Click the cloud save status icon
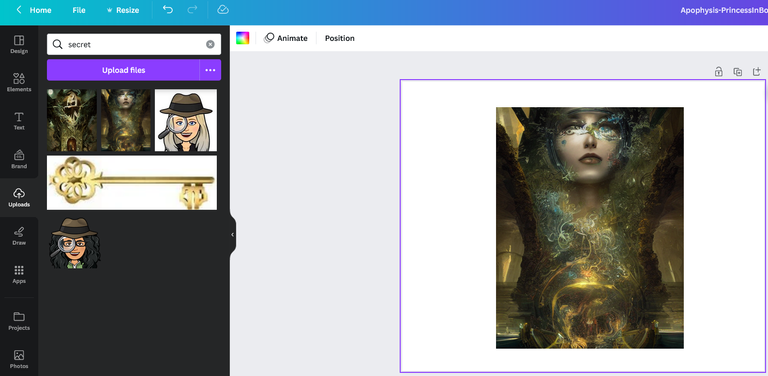This screenshot has height=376, width=768. click(x=223, y=10)
